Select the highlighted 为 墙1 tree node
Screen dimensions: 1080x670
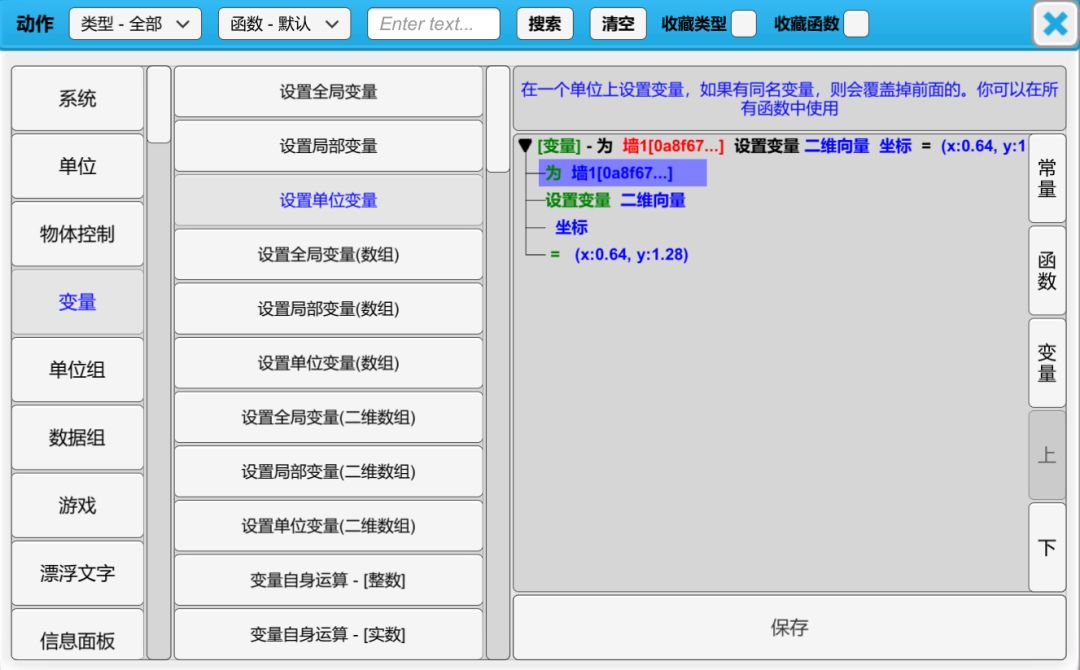pos(622,174)
